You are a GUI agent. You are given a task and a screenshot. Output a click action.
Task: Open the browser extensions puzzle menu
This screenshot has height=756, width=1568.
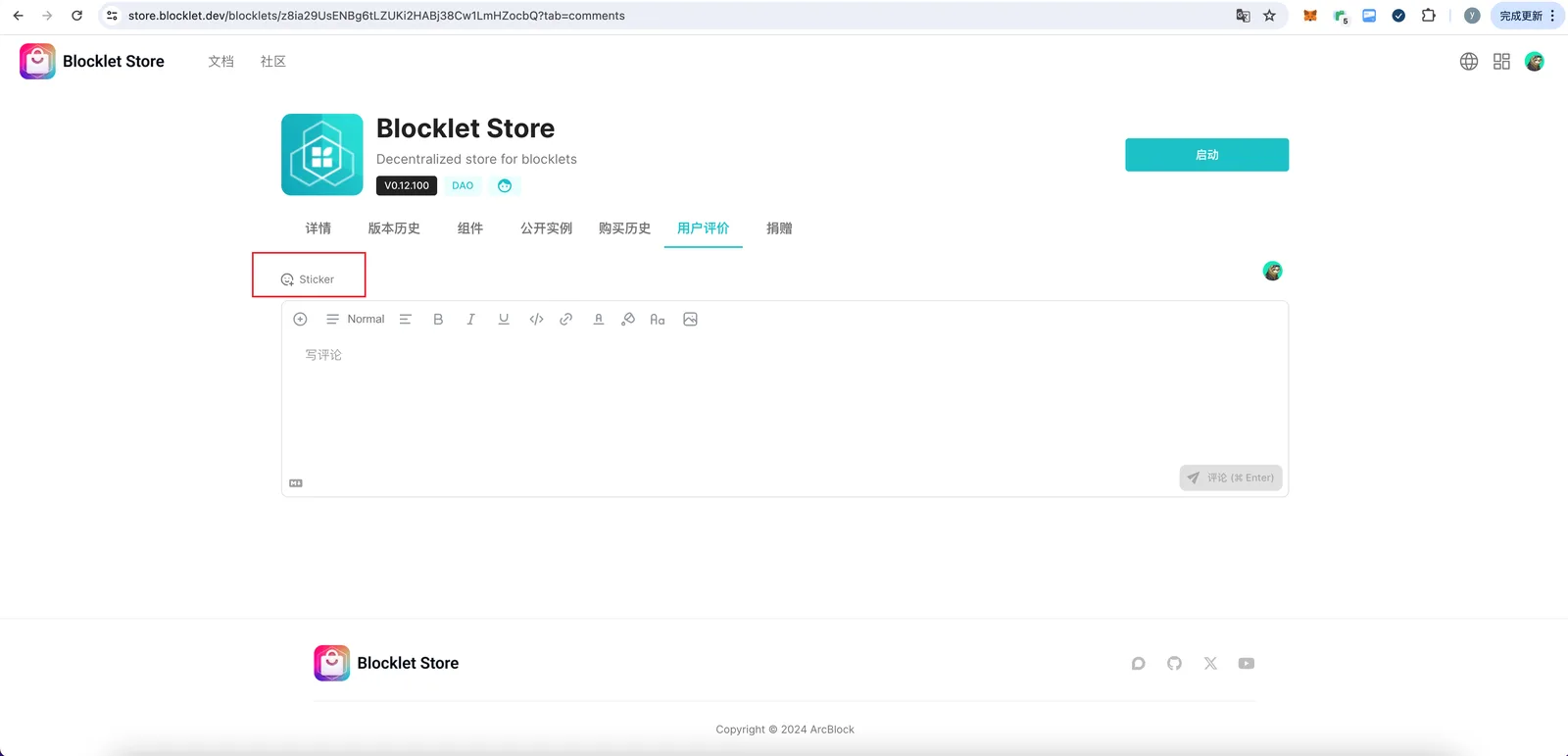tap(1429, 16)
